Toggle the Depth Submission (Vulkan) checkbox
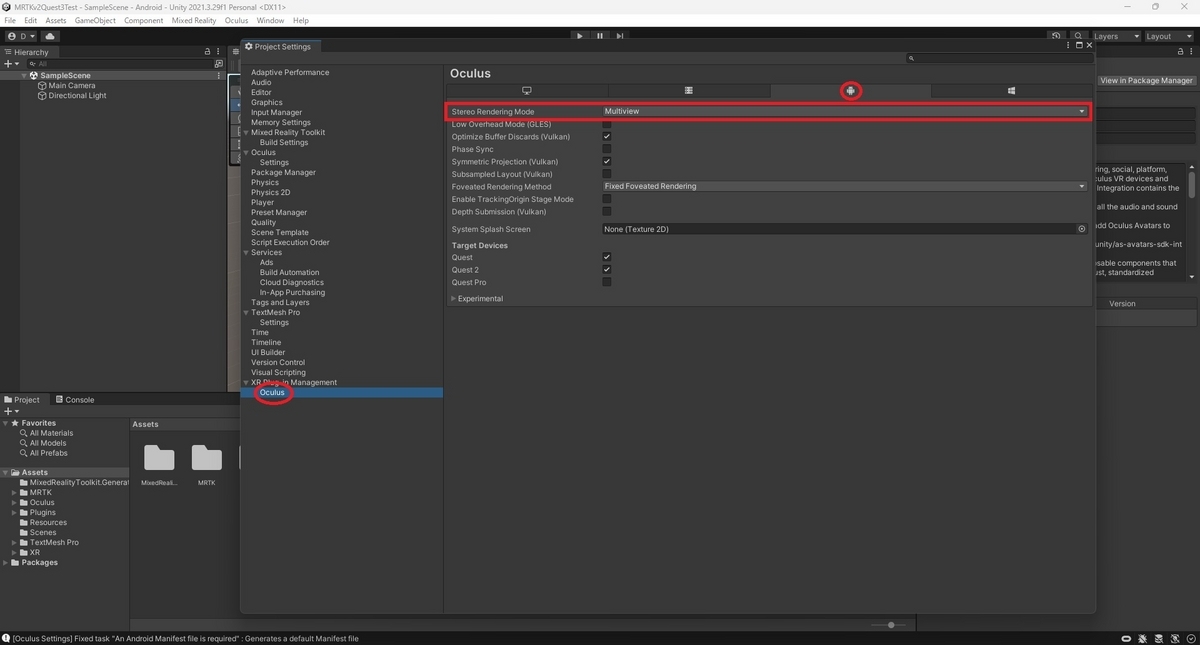 606,211
